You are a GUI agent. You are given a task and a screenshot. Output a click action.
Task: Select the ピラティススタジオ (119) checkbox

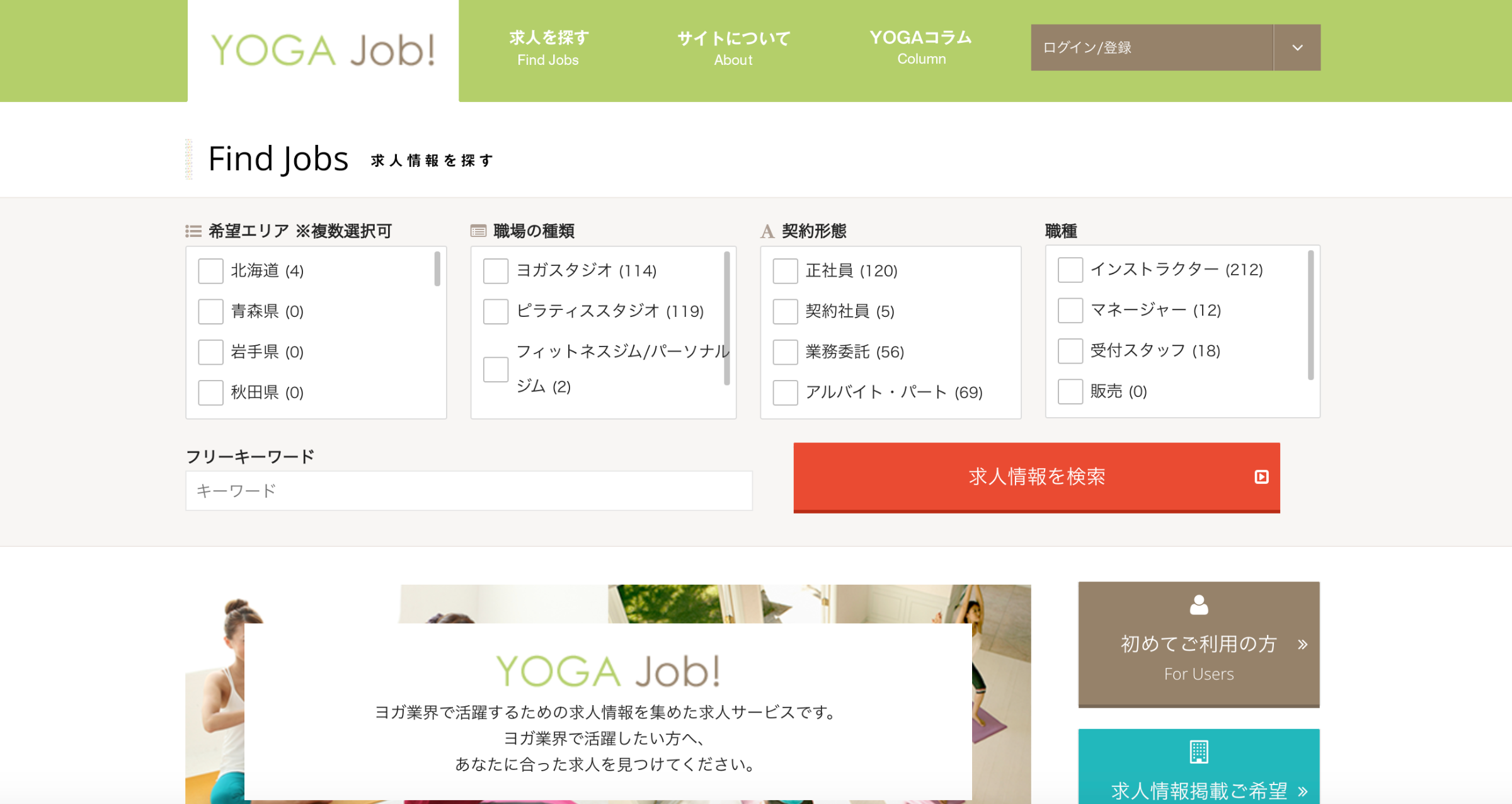click(x=496, y=311)
